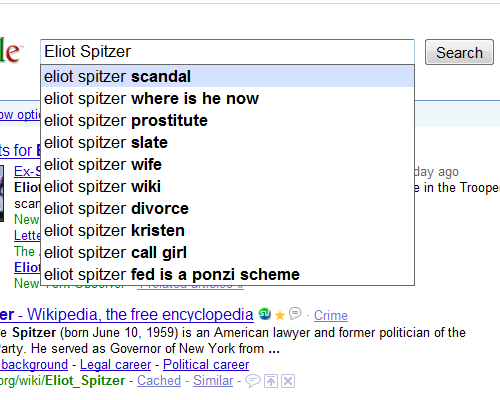Click the remove X icon after Similar
Viewport: 500px width, 400px height.
(288, 381)
